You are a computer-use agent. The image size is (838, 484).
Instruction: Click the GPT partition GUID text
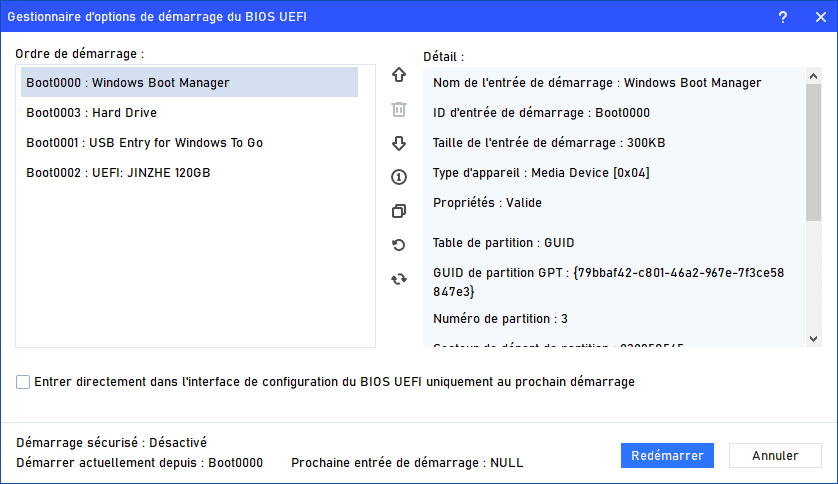pyautogui.click(x=608, y=281)
